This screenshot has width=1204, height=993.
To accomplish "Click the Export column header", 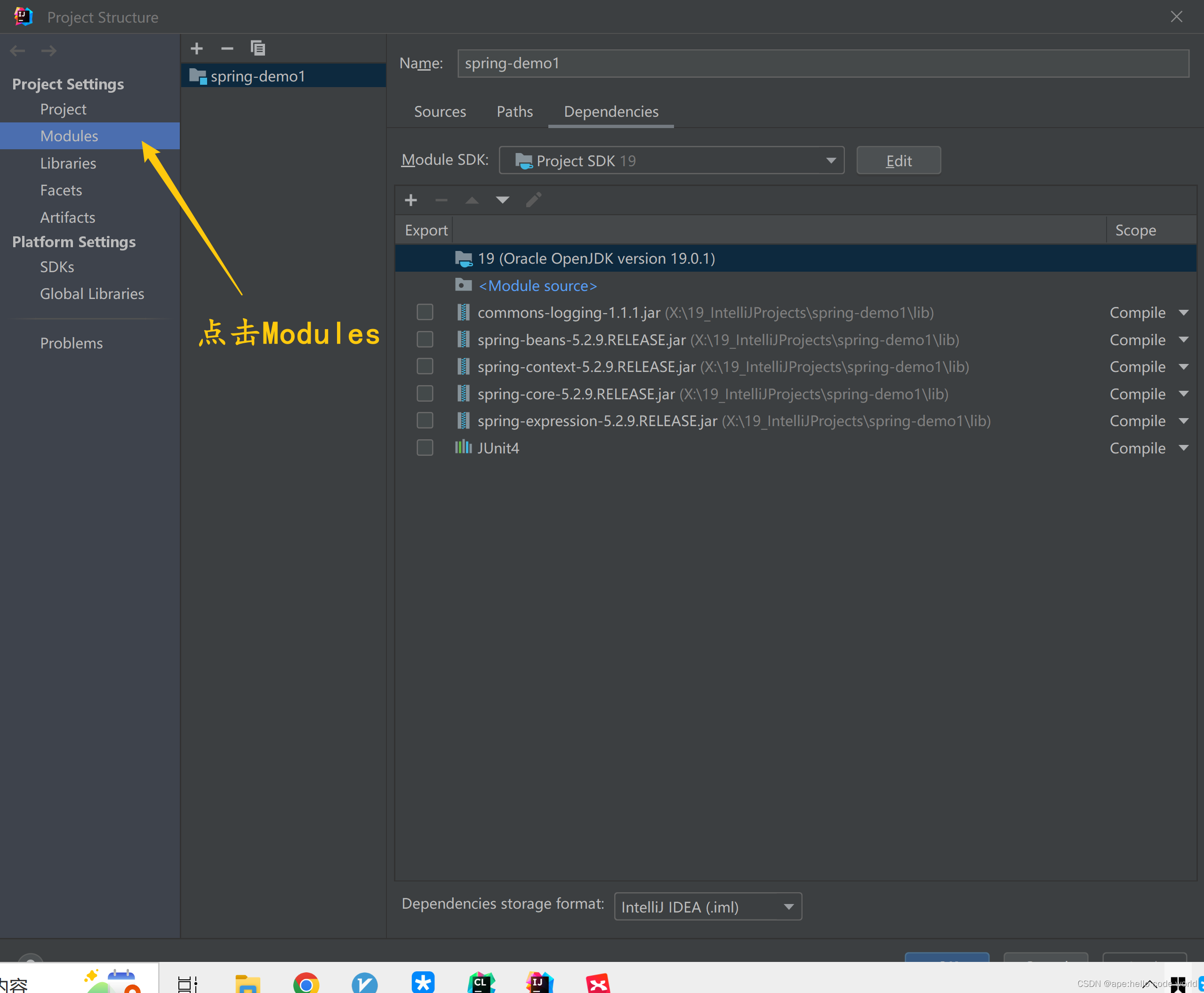I will (x=426, y=230).
